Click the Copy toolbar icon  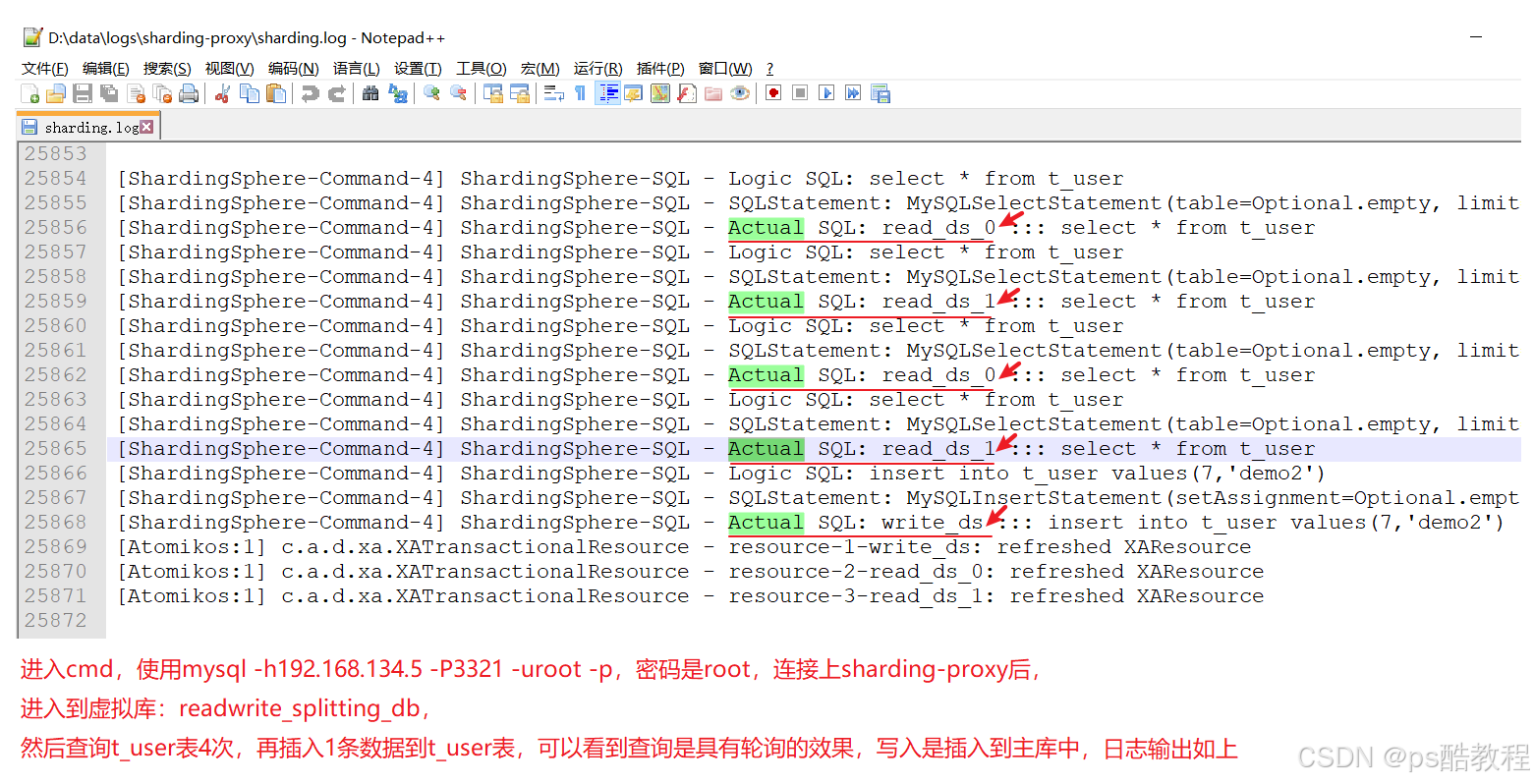click(x=250, y=93)
